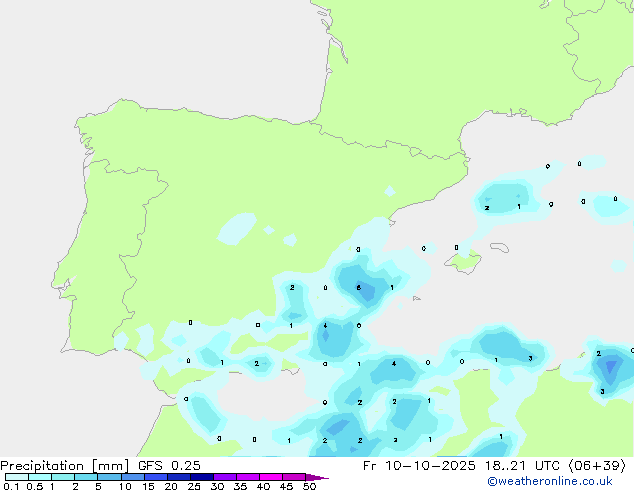
Task: Click the 35 to 40 mm legend swatch
Action: [248, 477]
